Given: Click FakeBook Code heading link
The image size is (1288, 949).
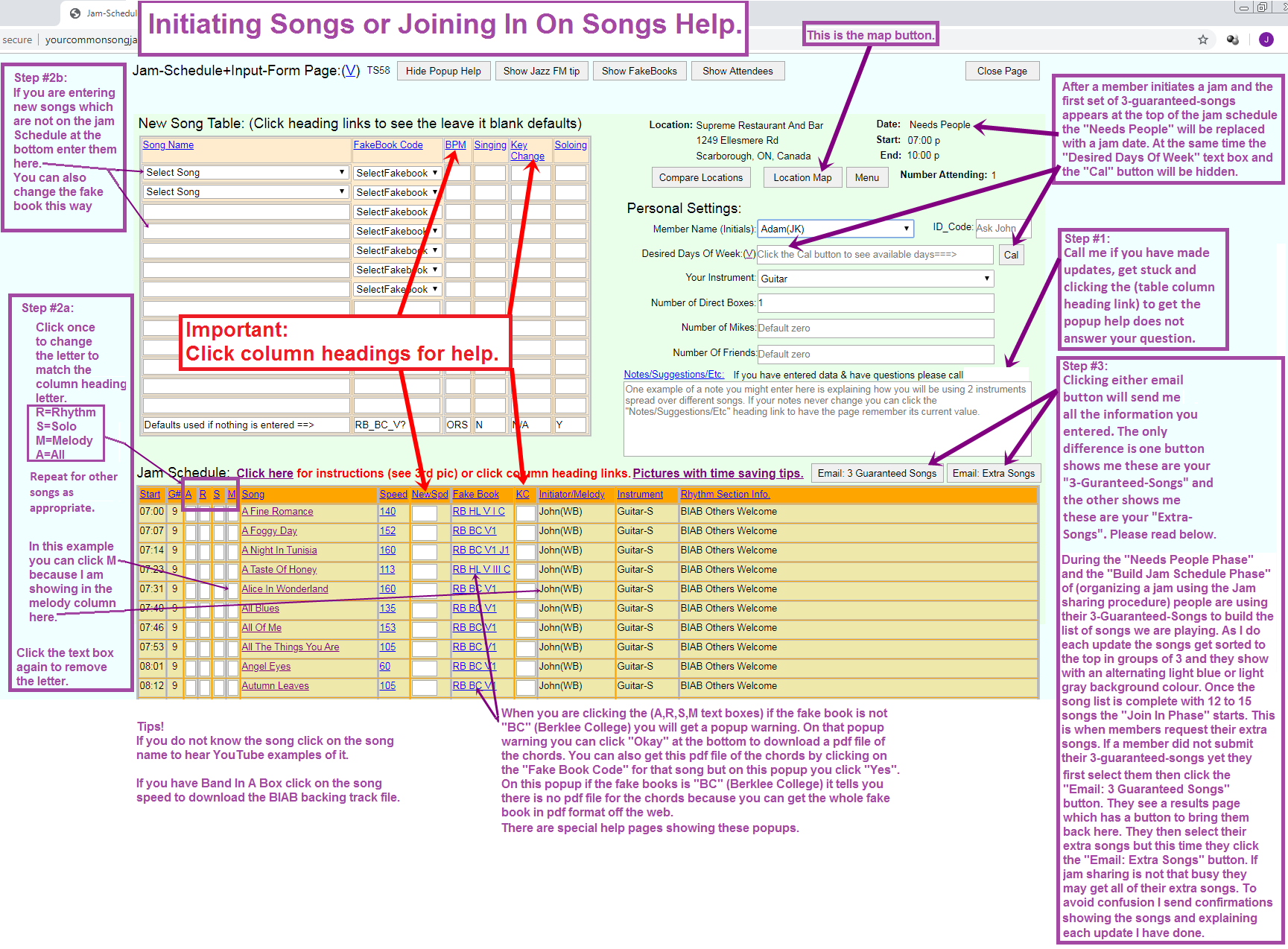Looking at the screenshot, I should click(388, 145).
